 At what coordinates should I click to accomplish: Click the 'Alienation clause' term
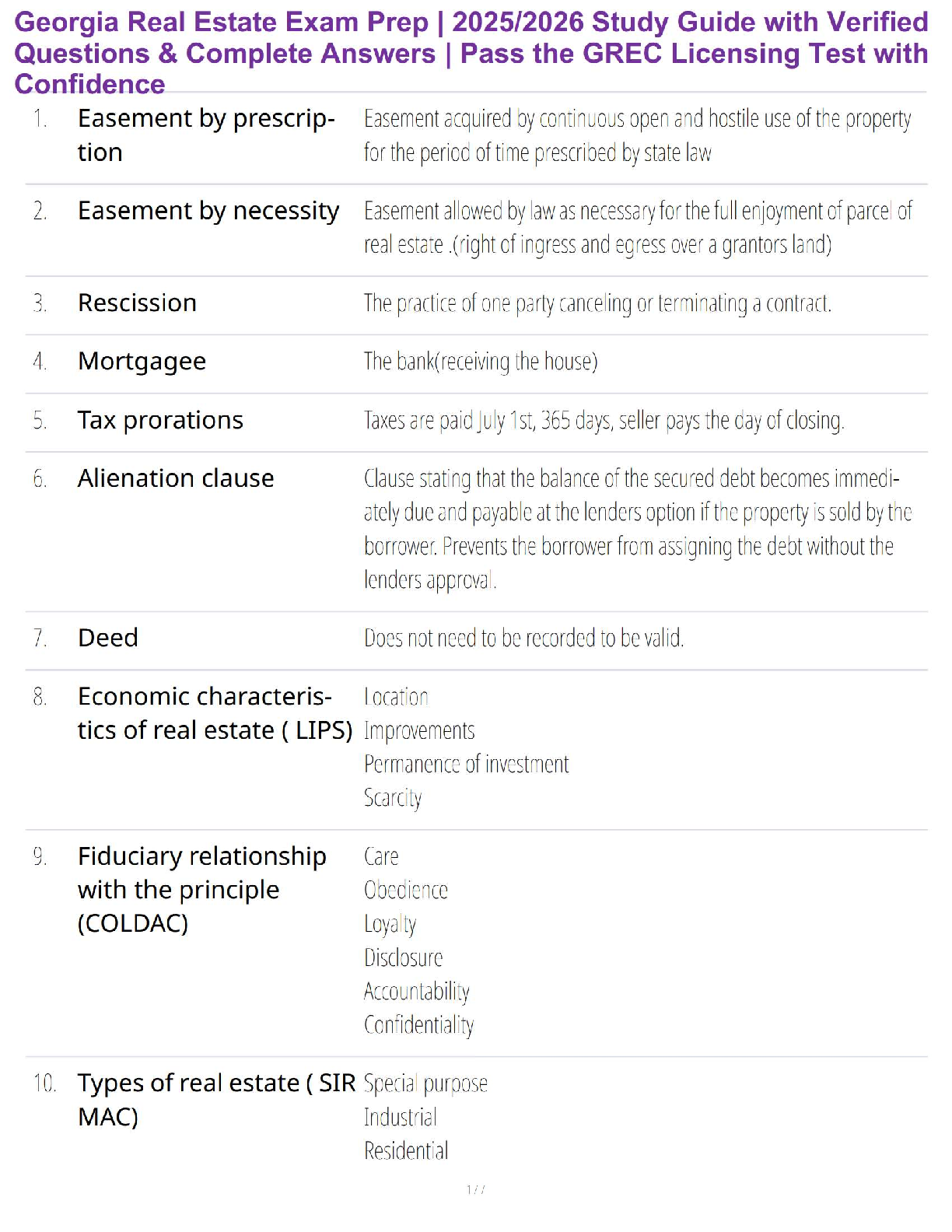click(x=176, y=478)
